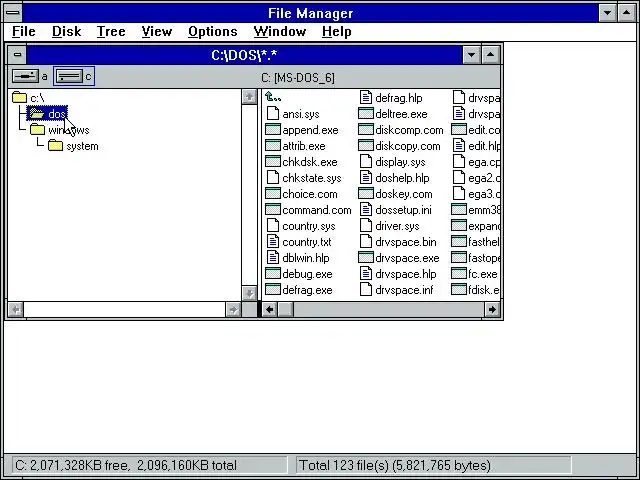The image size is (640, 480).
Task: Select diskcopy.com program icon
Action: pyautogui.click(x=366, y=145)
